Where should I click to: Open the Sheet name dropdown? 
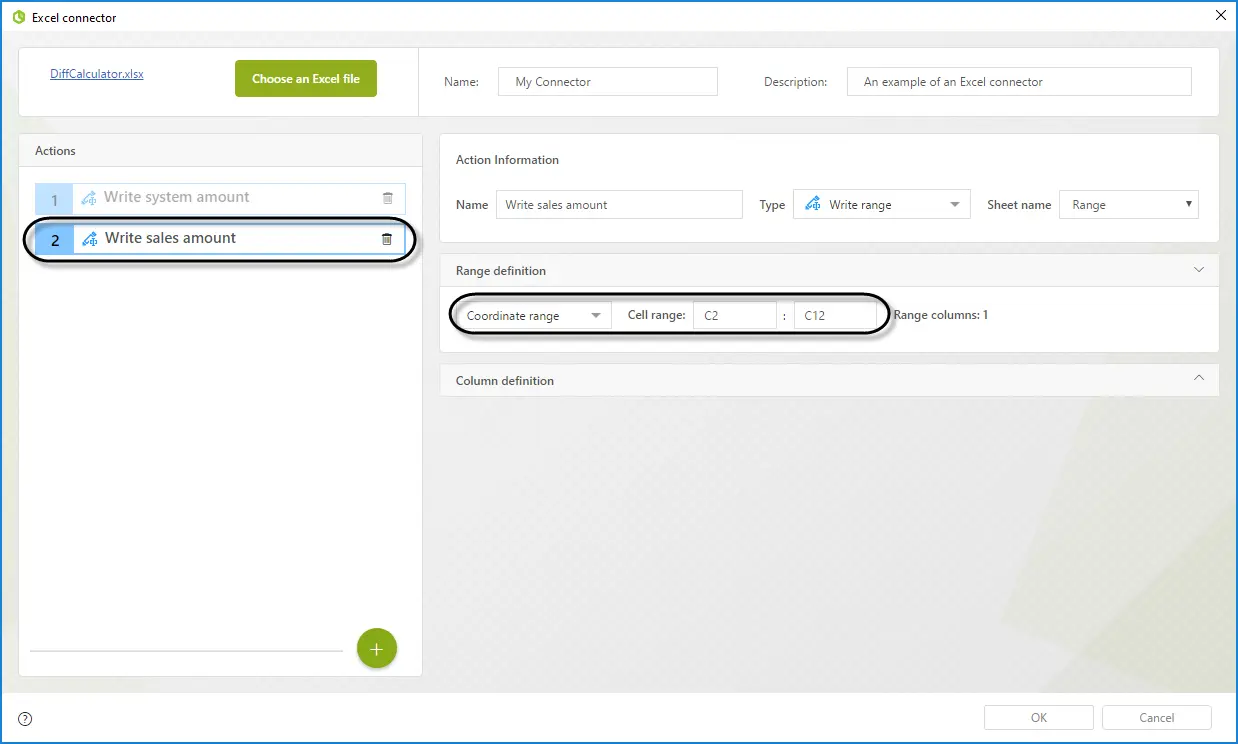[1129, 205]
